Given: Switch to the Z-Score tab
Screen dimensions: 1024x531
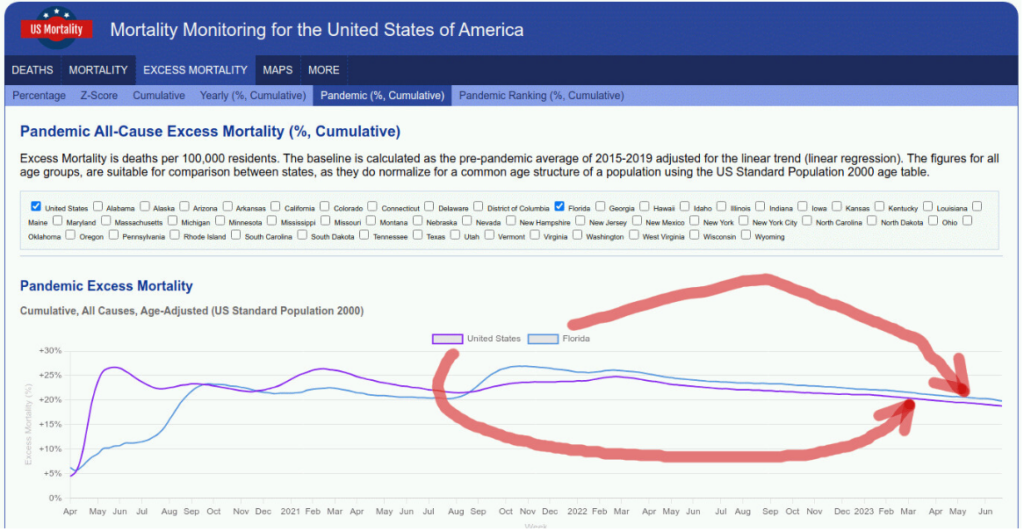Looking at the screenshot, I should point(99,95).
